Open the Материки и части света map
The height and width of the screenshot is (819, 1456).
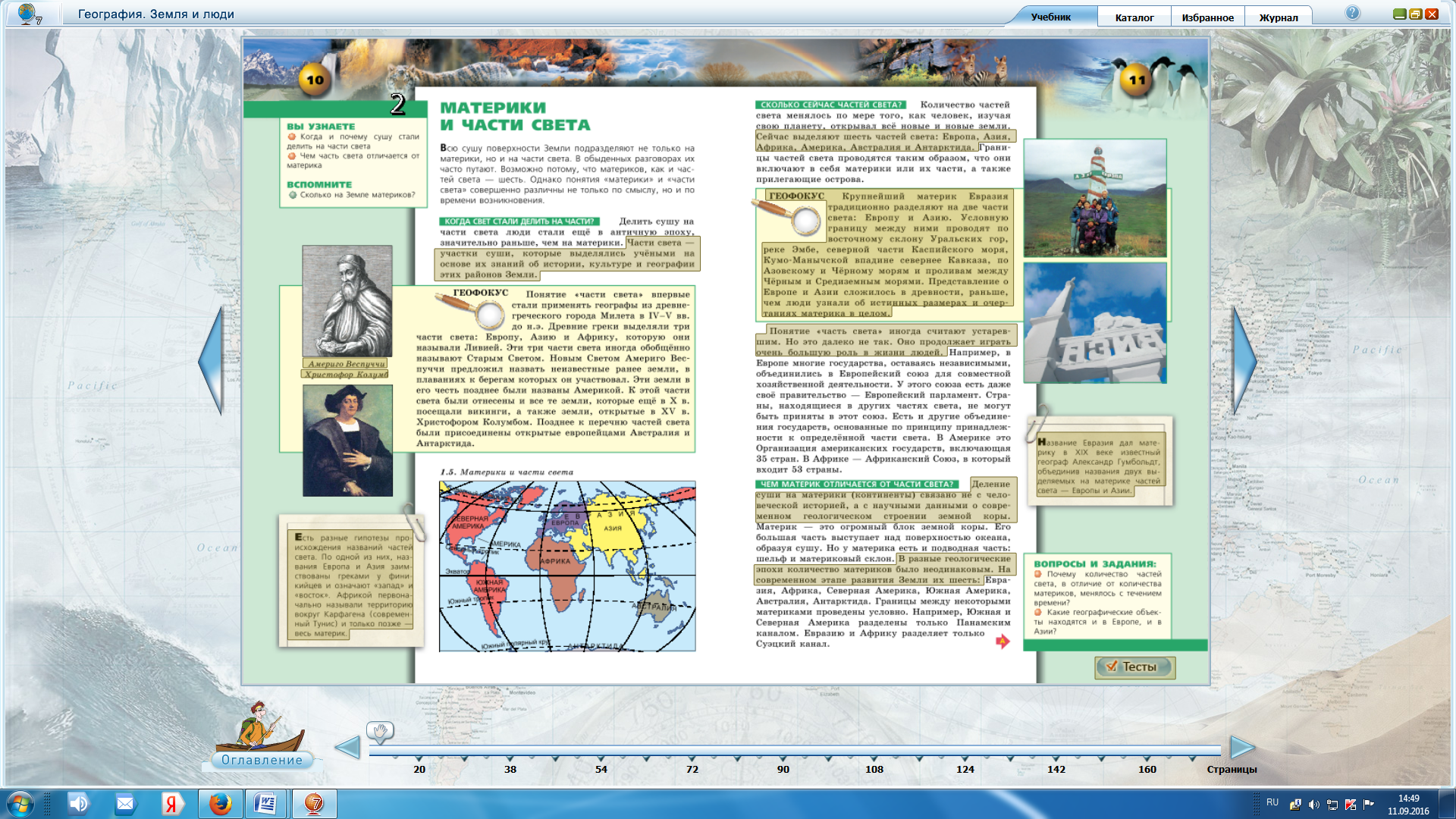[567, 566]
